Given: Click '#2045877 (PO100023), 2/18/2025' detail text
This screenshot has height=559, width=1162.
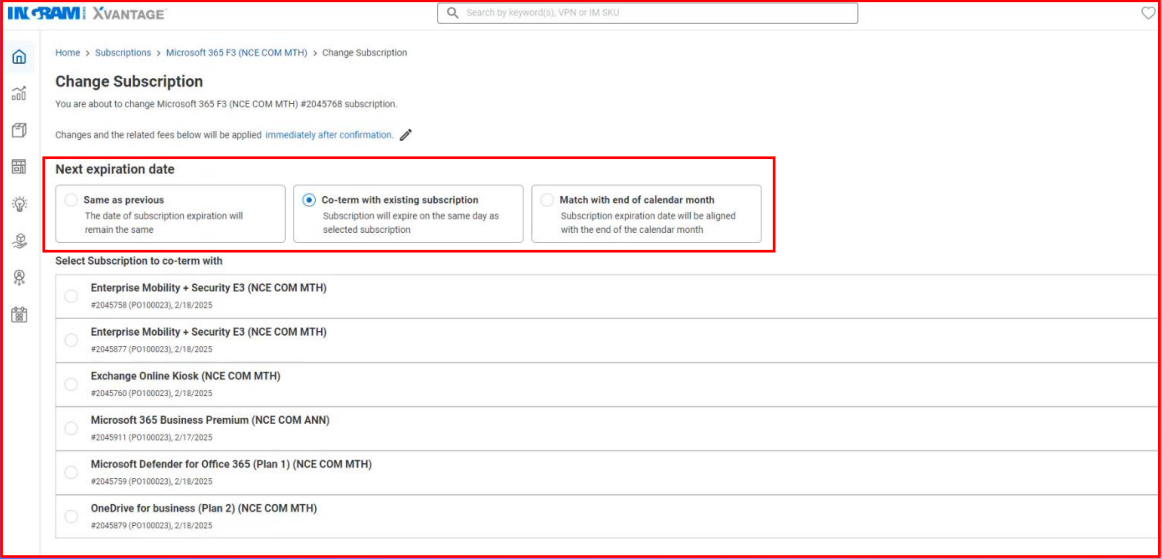Looking at the screenshot, I should point(152,349).
